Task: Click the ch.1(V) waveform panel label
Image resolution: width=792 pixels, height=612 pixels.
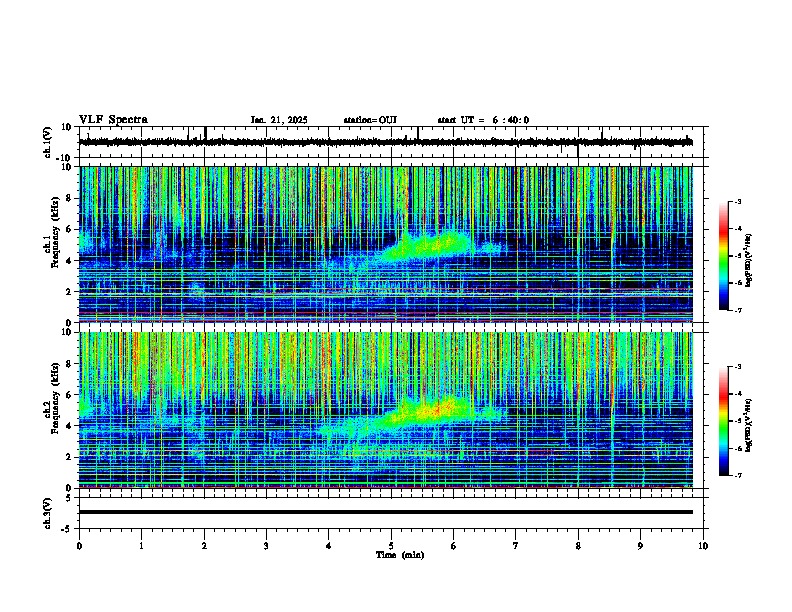Action: pos(48,142)
